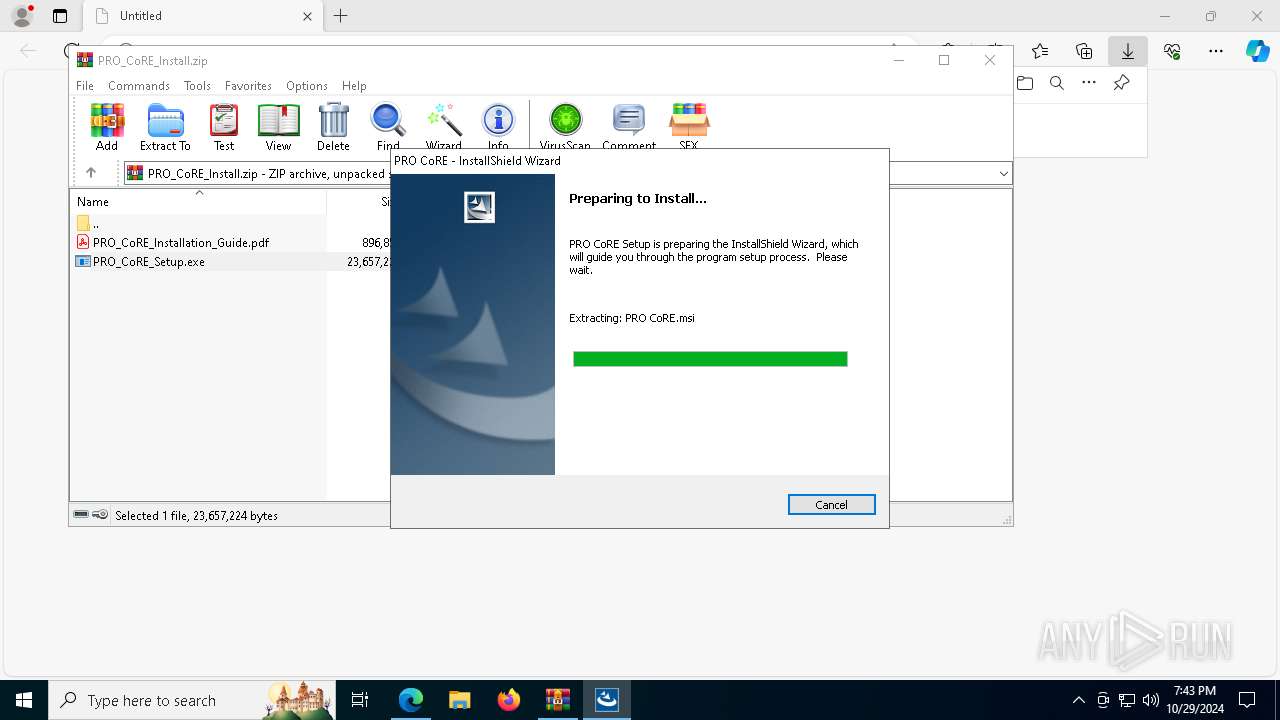This screenshot has width=1280, height=720.
Task: Open the Help menu
Action: pyautogui.click(x=354, y=86)
